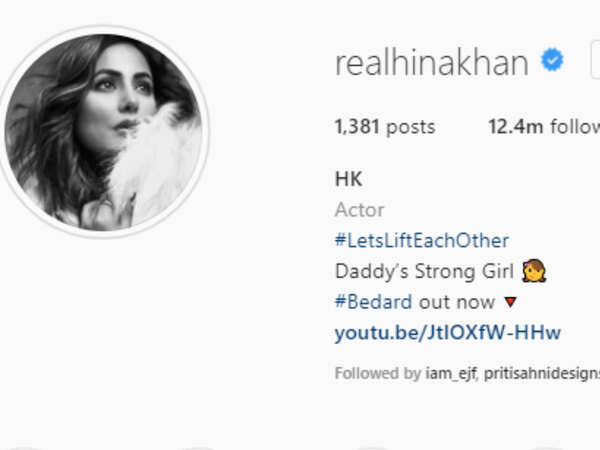Click the blue verified badge icon

(x=552, y=59)
